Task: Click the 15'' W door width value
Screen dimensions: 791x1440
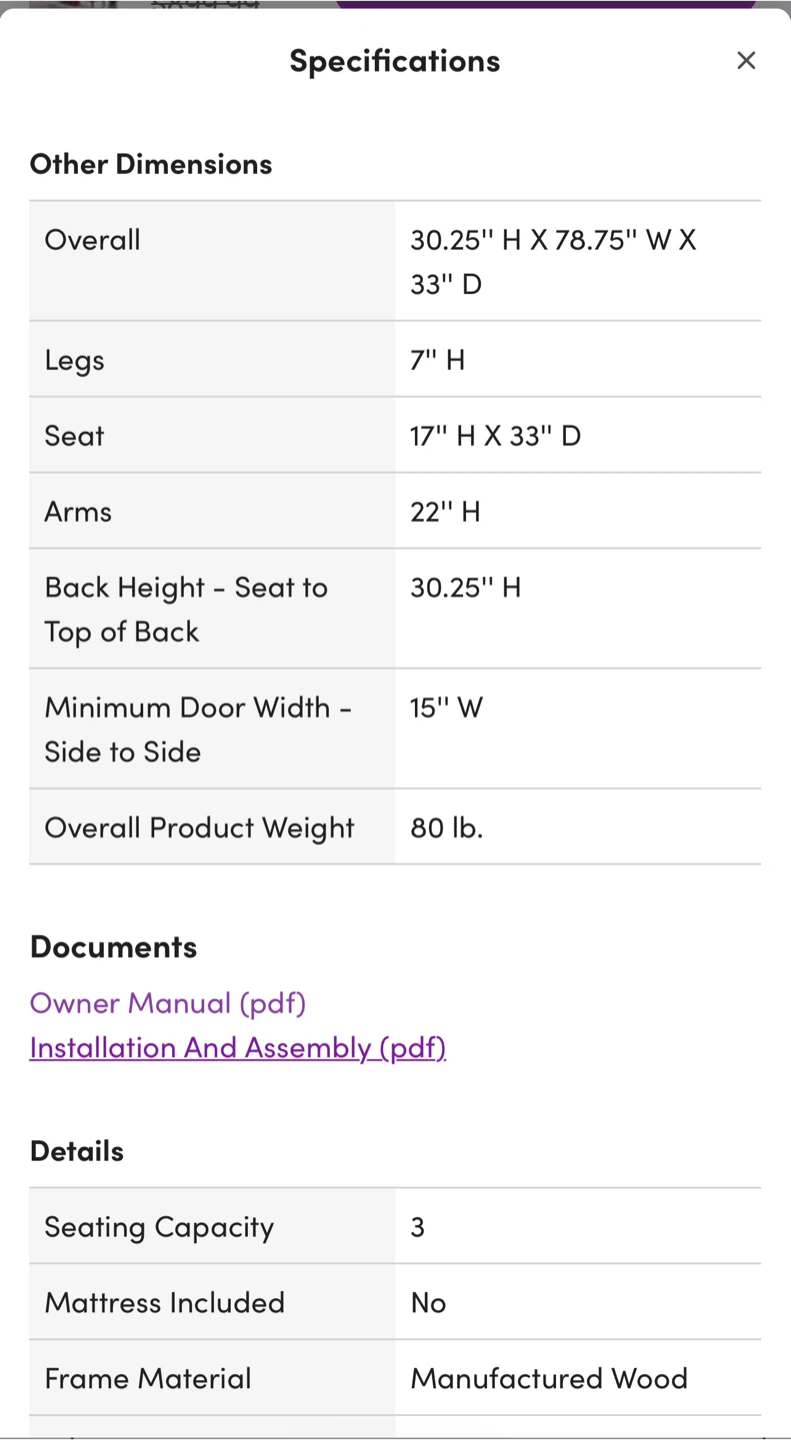Action: point(447,708)
